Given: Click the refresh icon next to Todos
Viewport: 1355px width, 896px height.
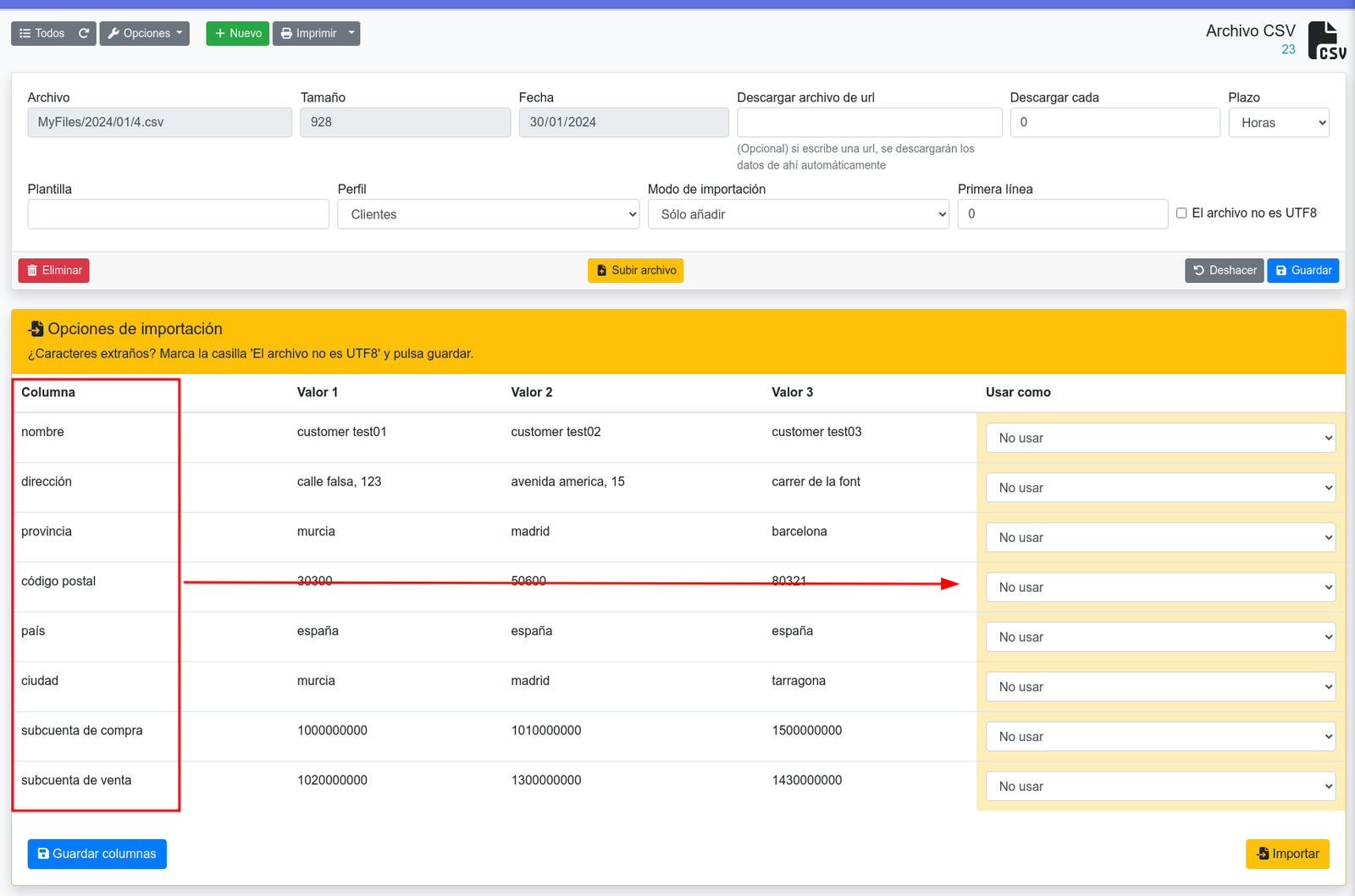Looking at the screenshot, I should tap(84, 33).
